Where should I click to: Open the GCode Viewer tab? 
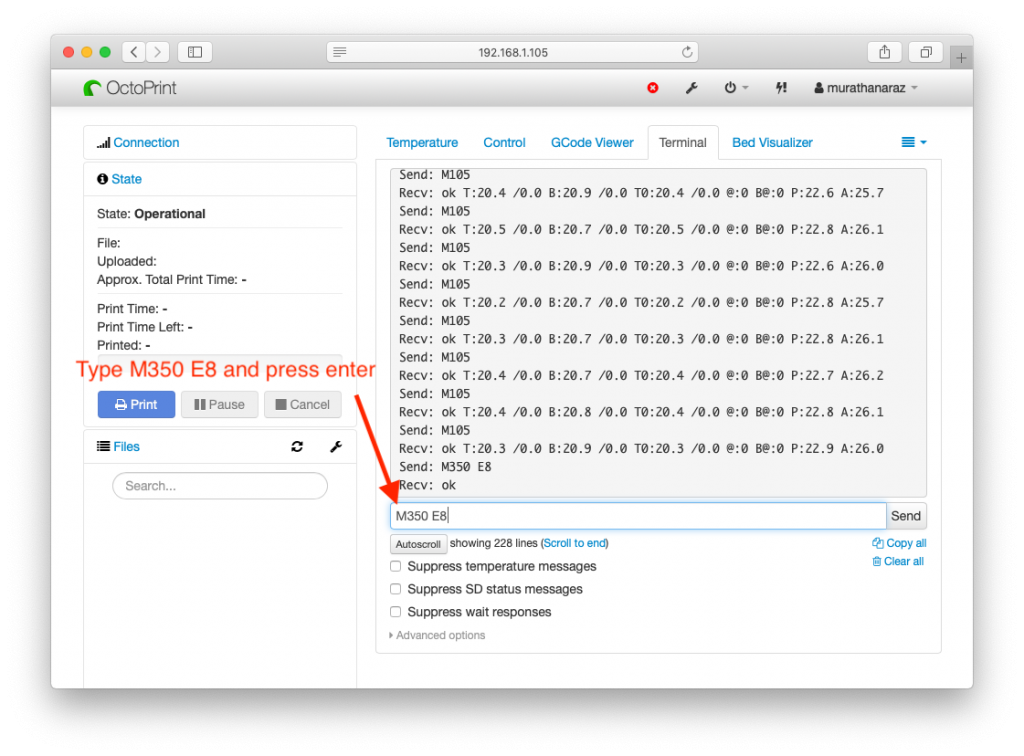click(x=592, y=142)
